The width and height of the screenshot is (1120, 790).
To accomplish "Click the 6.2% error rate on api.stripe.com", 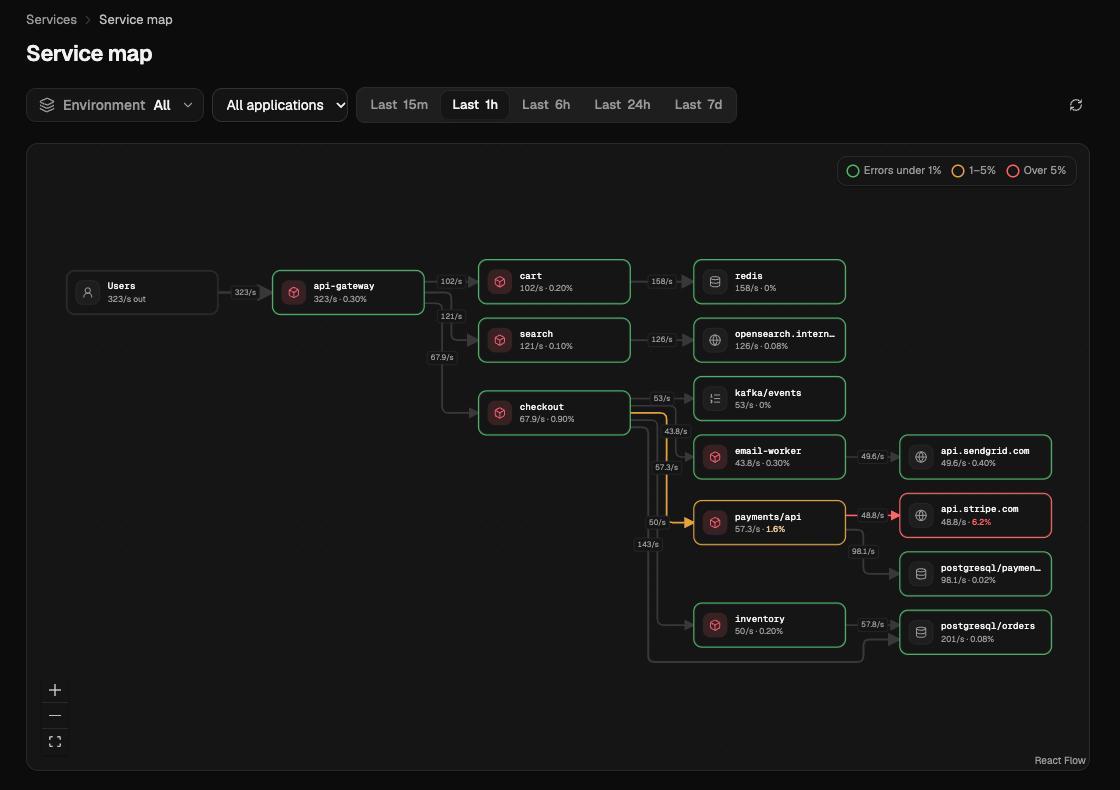I will [x=981, y=522].
